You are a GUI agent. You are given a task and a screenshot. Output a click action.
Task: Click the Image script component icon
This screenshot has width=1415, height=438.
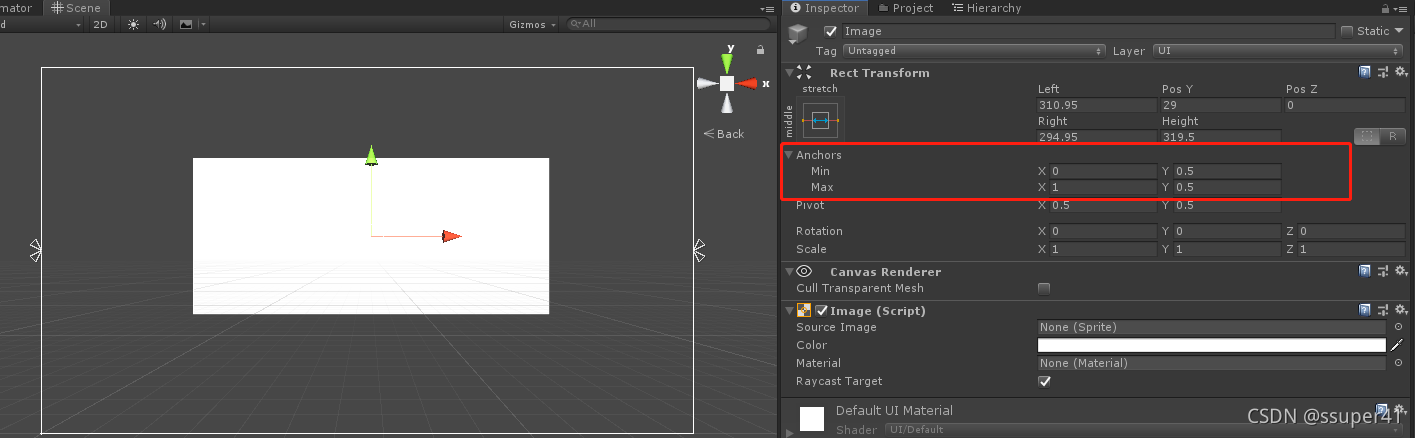[x=805, y=311]
